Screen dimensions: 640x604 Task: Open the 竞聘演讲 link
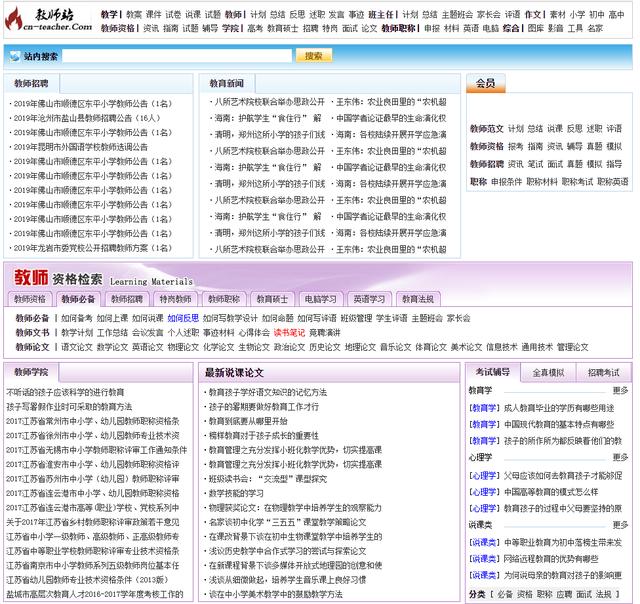click(x=325, y=333)
